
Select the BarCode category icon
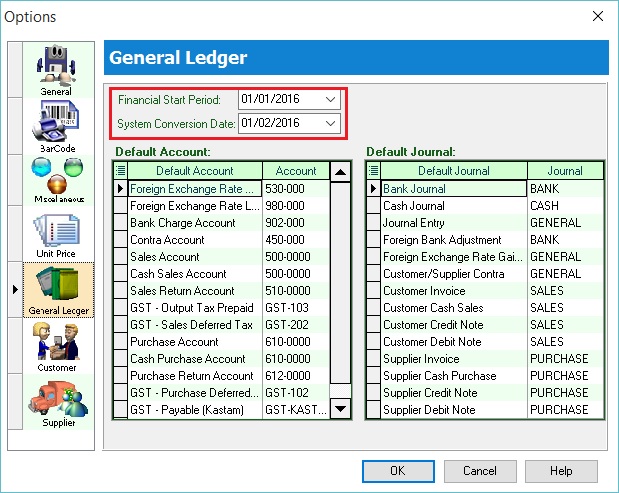[56, 126]
